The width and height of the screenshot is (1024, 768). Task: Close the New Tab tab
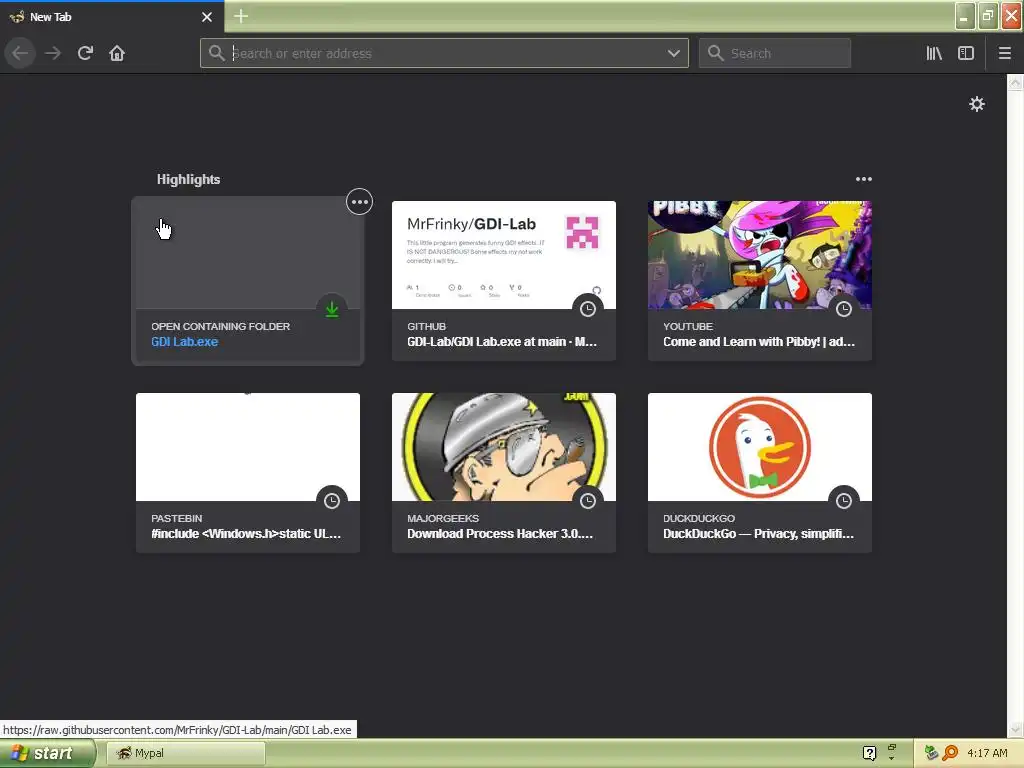point(207,17)
